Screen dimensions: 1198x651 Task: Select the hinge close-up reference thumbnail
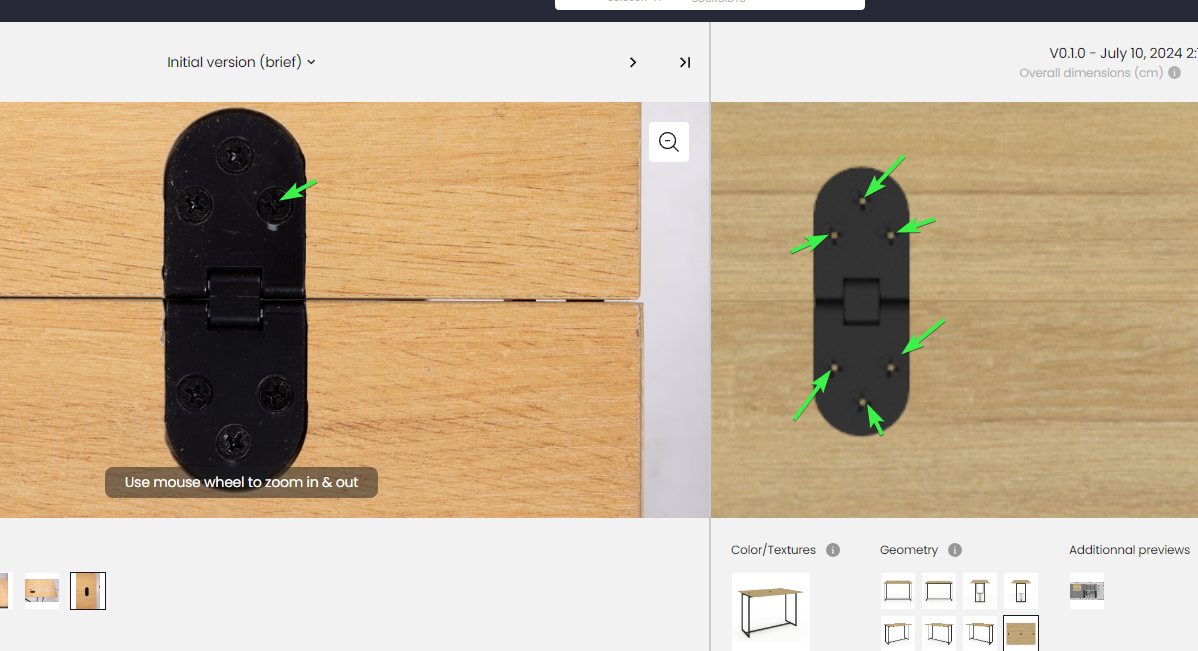[x=88, y=591]
